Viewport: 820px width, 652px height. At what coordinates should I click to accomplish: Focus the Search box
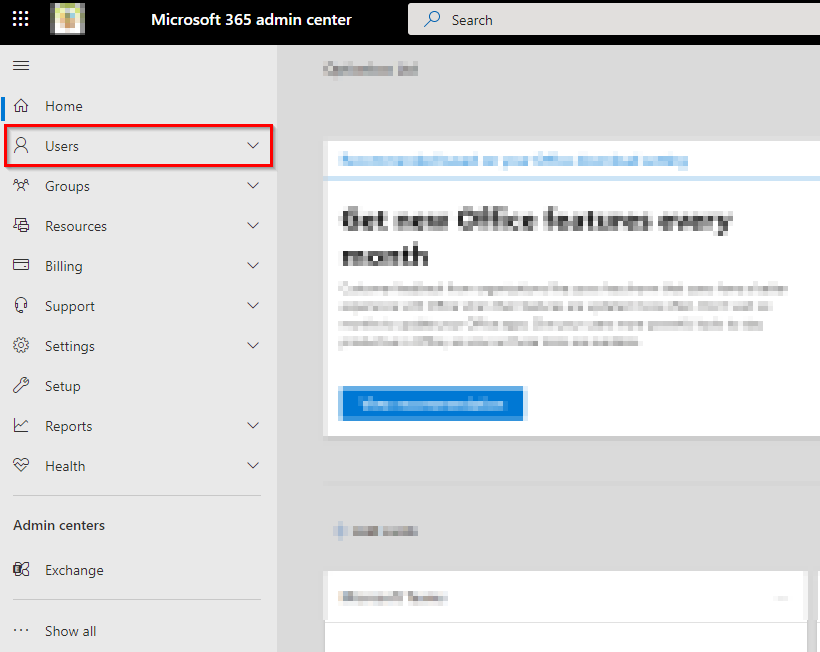pyautogui.click(x=614, y=20)
